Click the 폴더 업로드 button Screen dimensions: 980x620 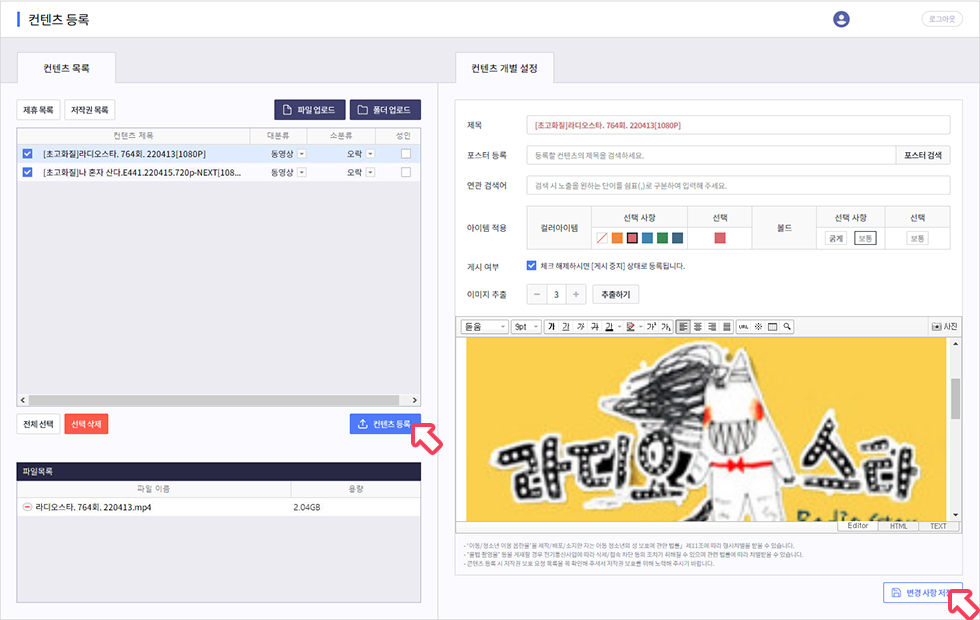click(385, 110)
